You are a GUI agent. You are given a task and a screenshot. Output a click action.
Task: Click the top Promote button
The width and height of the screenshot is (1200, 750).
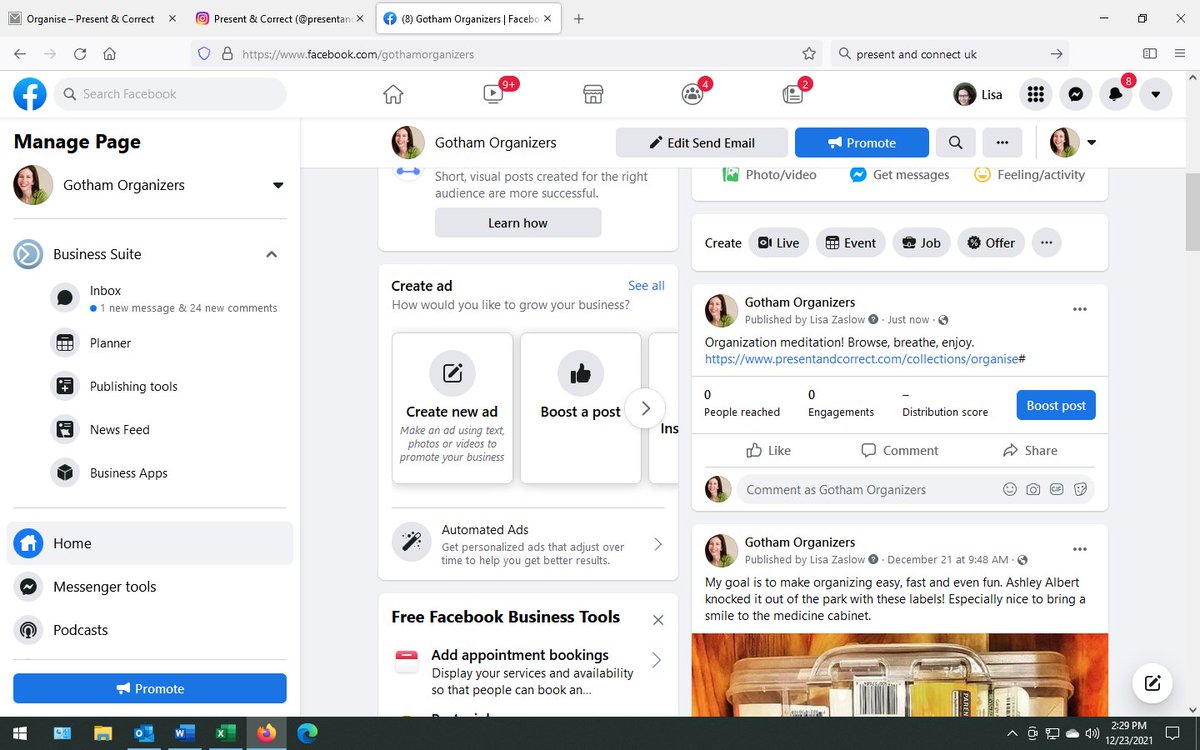(862, 143)
